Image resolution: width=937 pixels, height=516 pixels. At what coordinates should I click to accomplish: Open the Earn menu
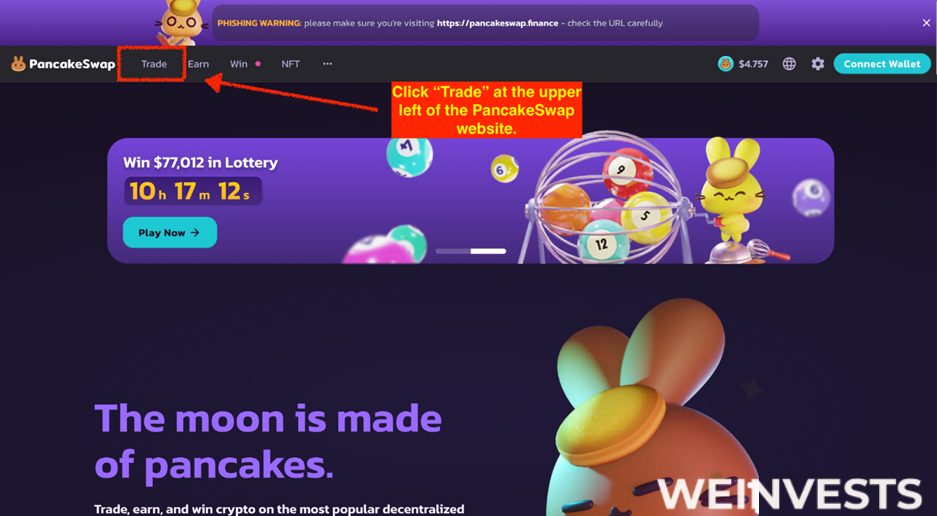(198, 64)
